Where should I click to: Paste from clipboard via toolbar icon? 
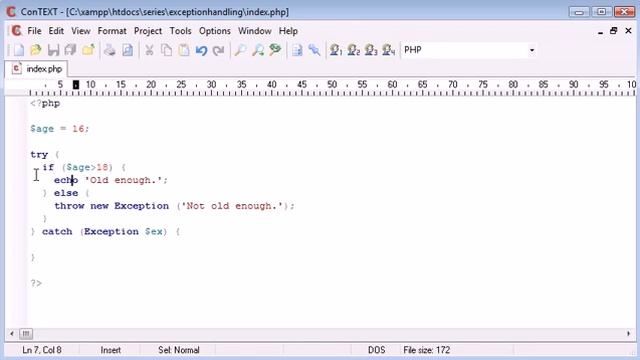(x=184, y=50)
